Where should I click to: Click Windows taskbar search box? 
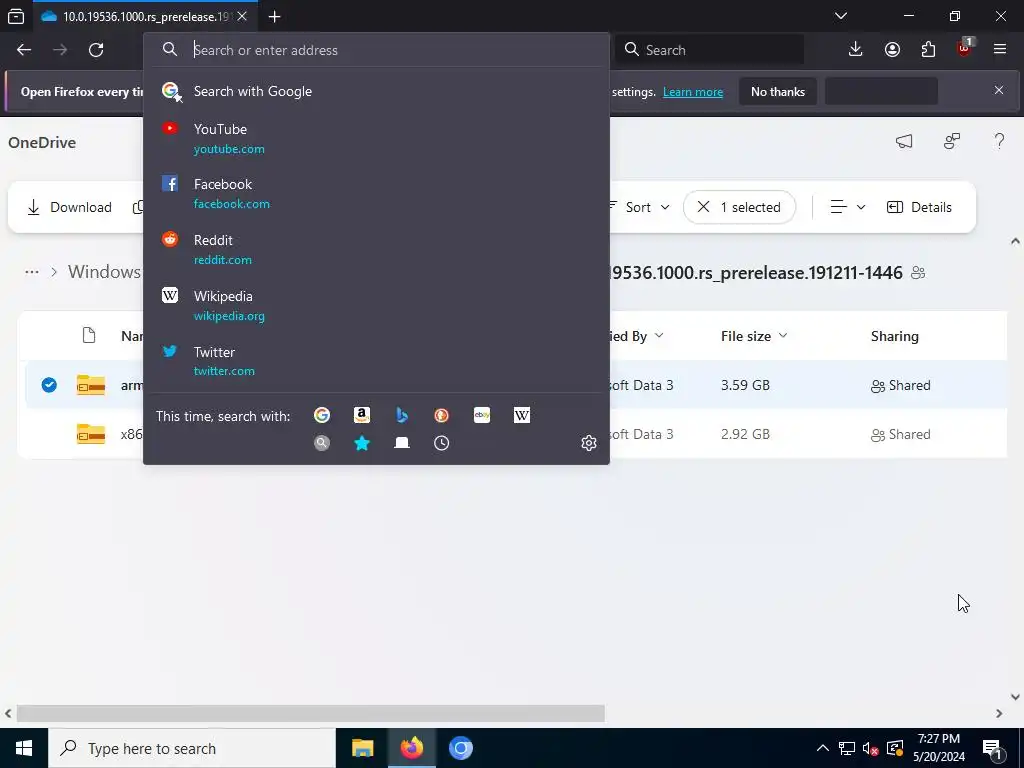click(191, 748)
